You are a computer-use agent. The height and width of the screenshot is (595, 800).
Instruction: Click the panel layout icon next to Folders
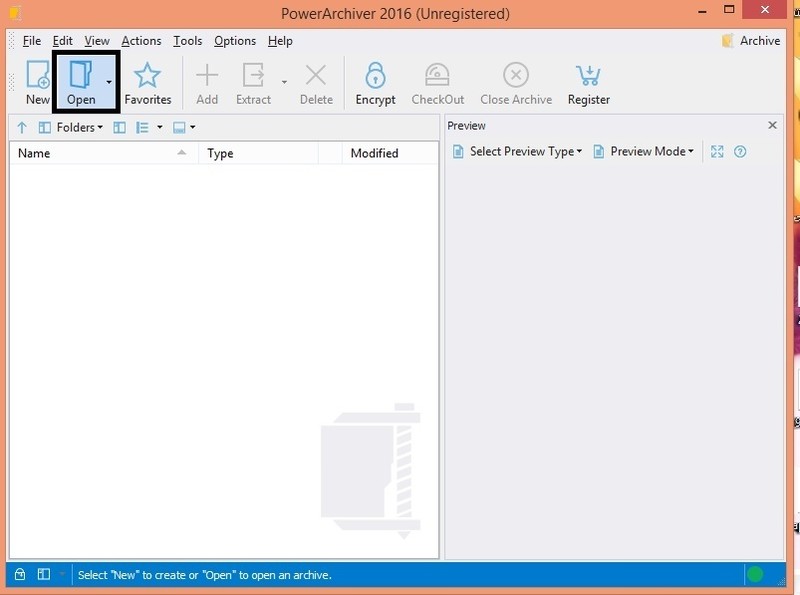(119, 127)
